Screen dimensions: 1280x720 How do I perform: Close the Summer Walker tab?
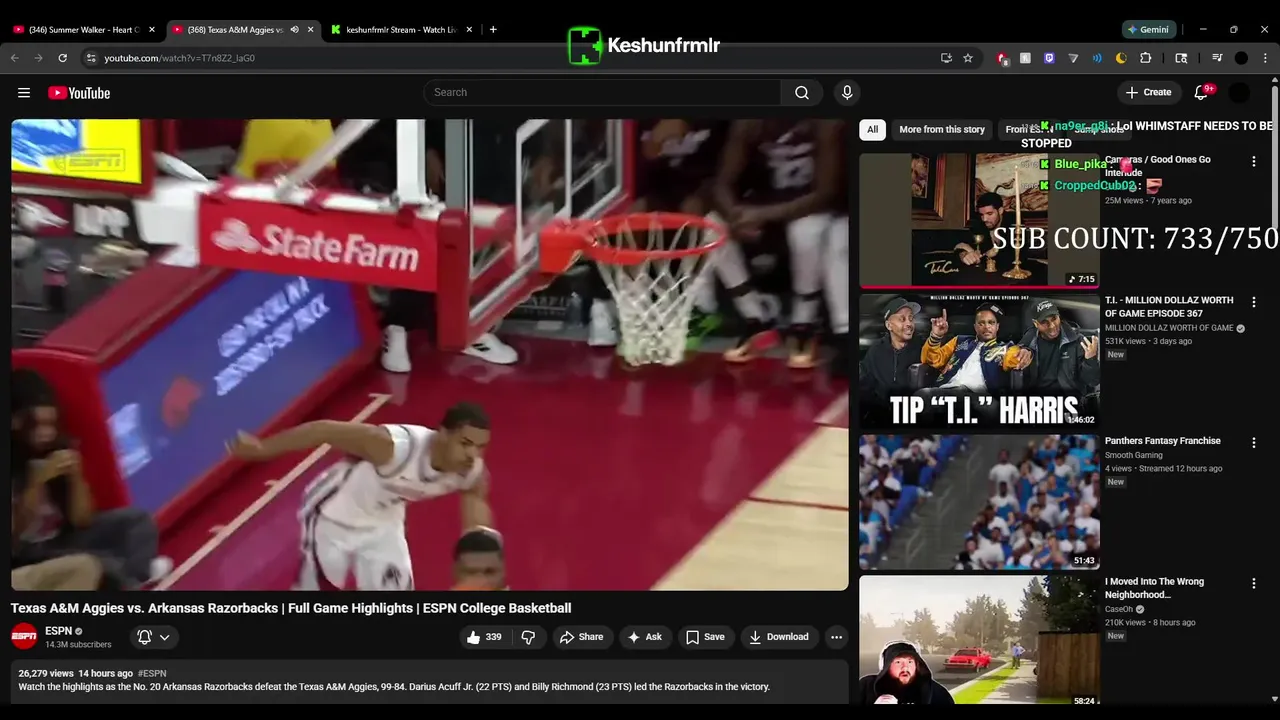click(152, 30)
